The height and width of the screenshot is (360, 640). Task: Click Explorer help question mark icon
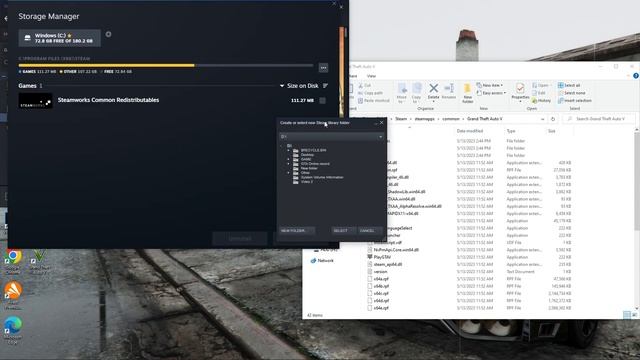636,76
